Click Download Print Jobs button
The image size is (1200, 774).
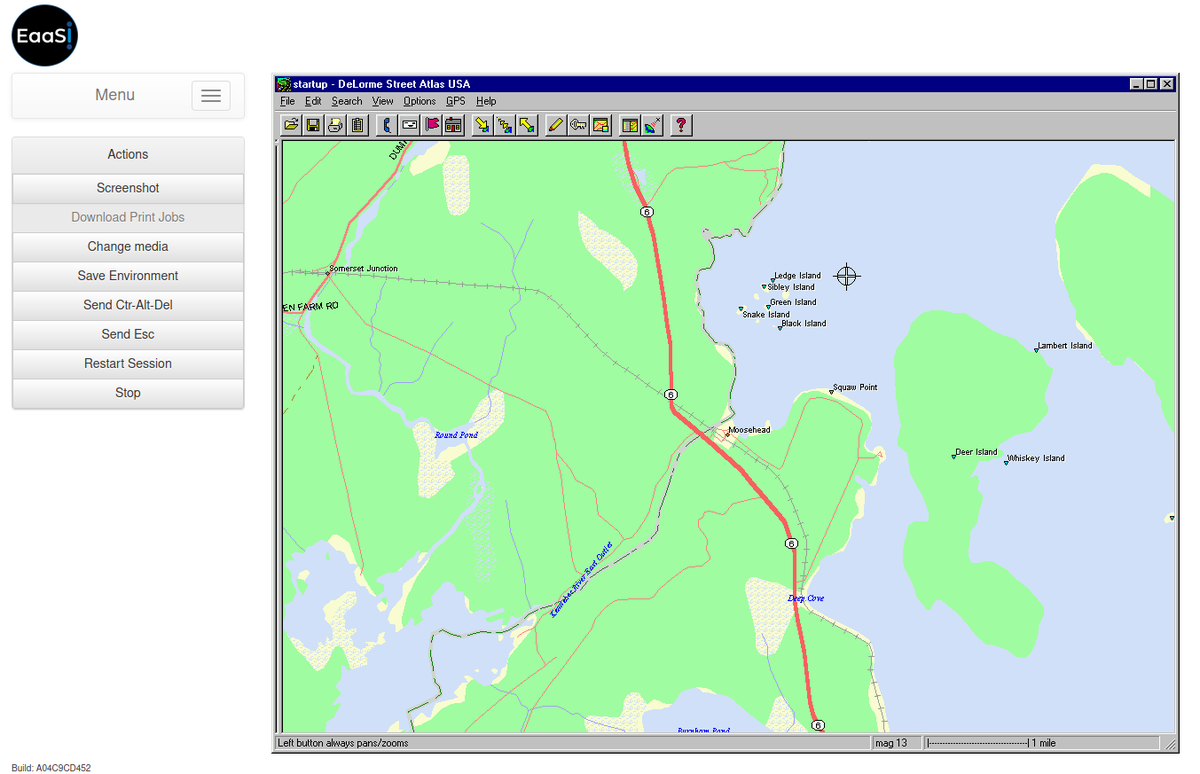pos(128,217)
